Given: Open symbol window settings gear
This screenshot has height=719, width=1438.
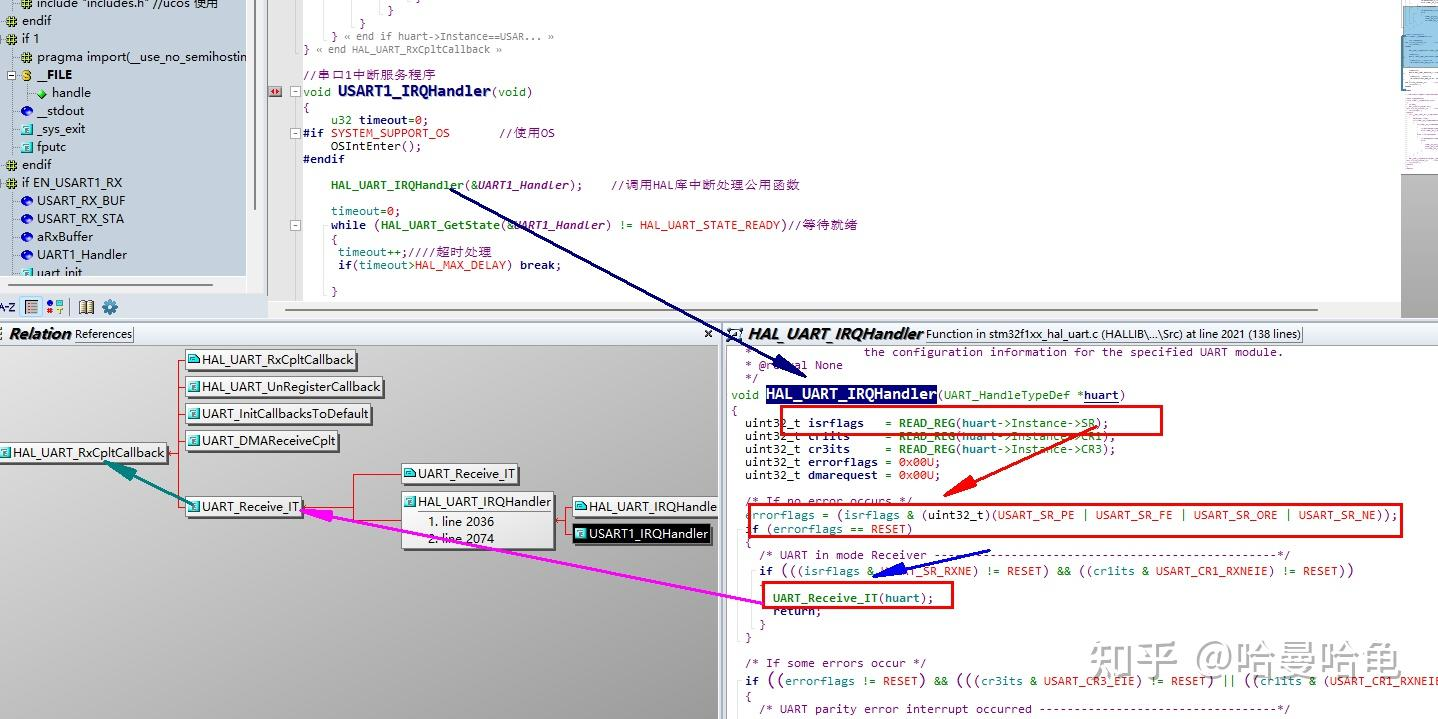Looking at the screenshot, I should point(110,307).
